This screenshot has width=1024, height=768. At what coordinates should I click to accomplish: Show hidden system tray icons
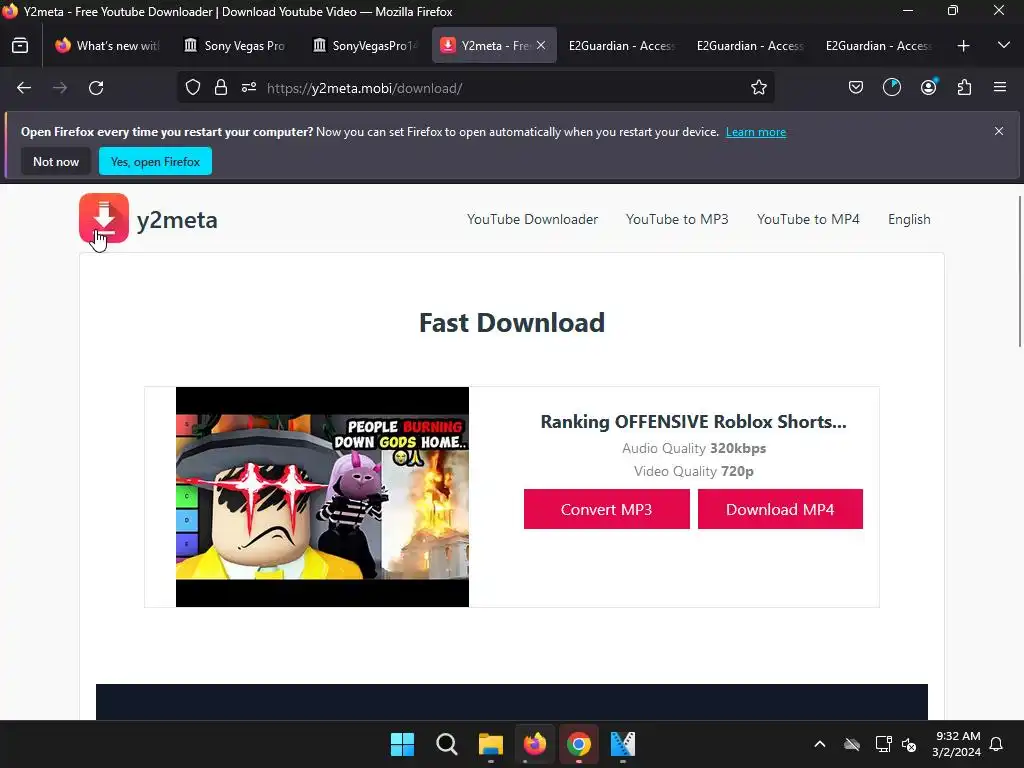coord(820,744)
